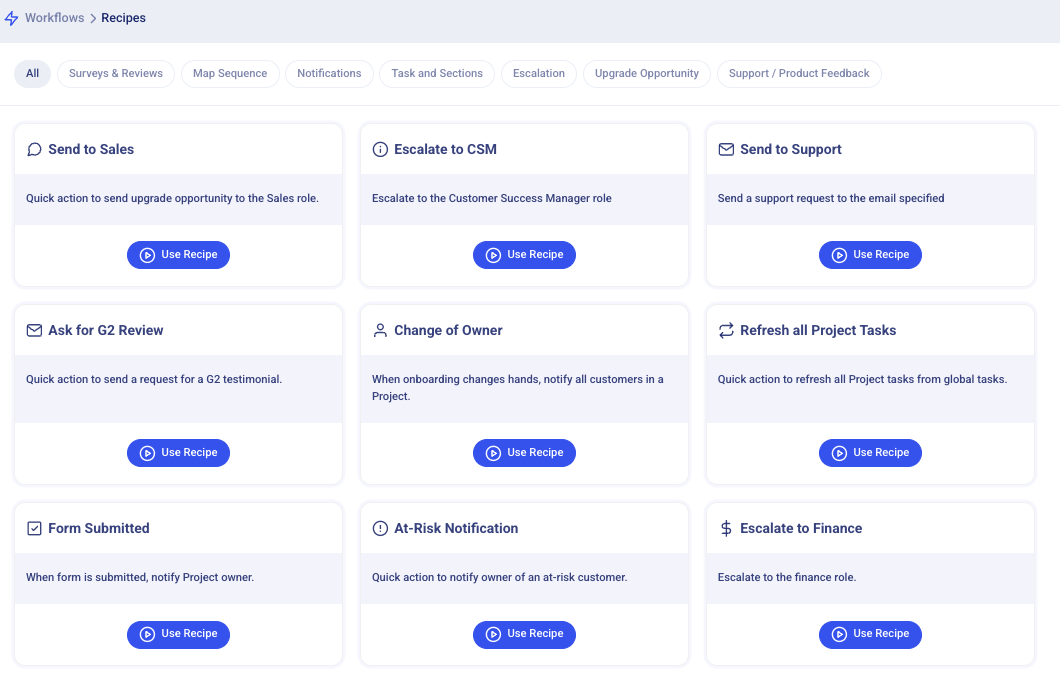Go to Workflows breadcrumb link

[55, 18]
